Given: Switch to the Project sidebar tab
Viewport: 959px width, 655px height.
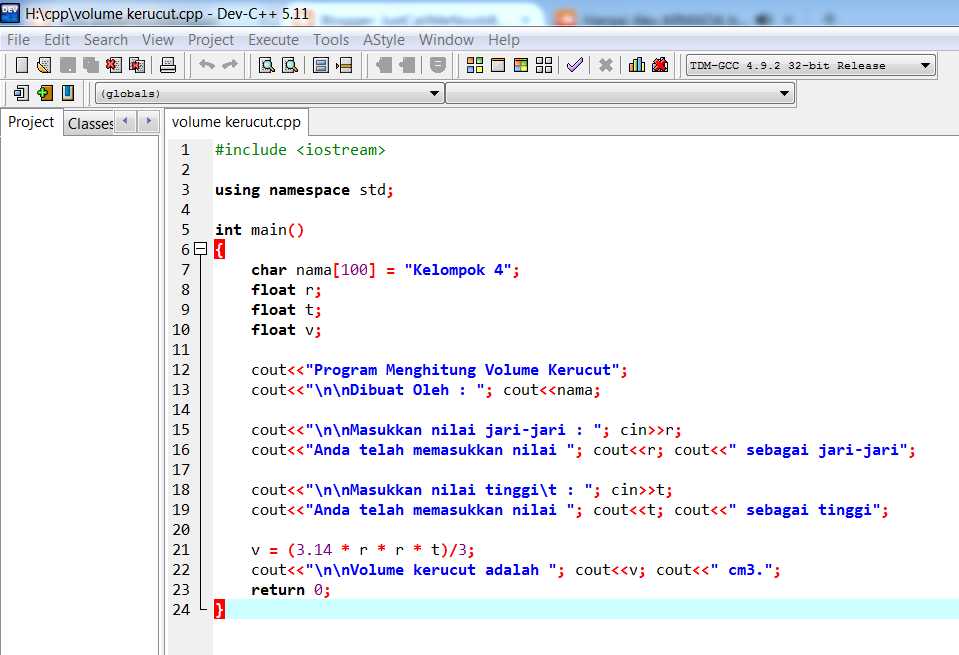Looking at the screenshot, I should [x=31, y=122].
